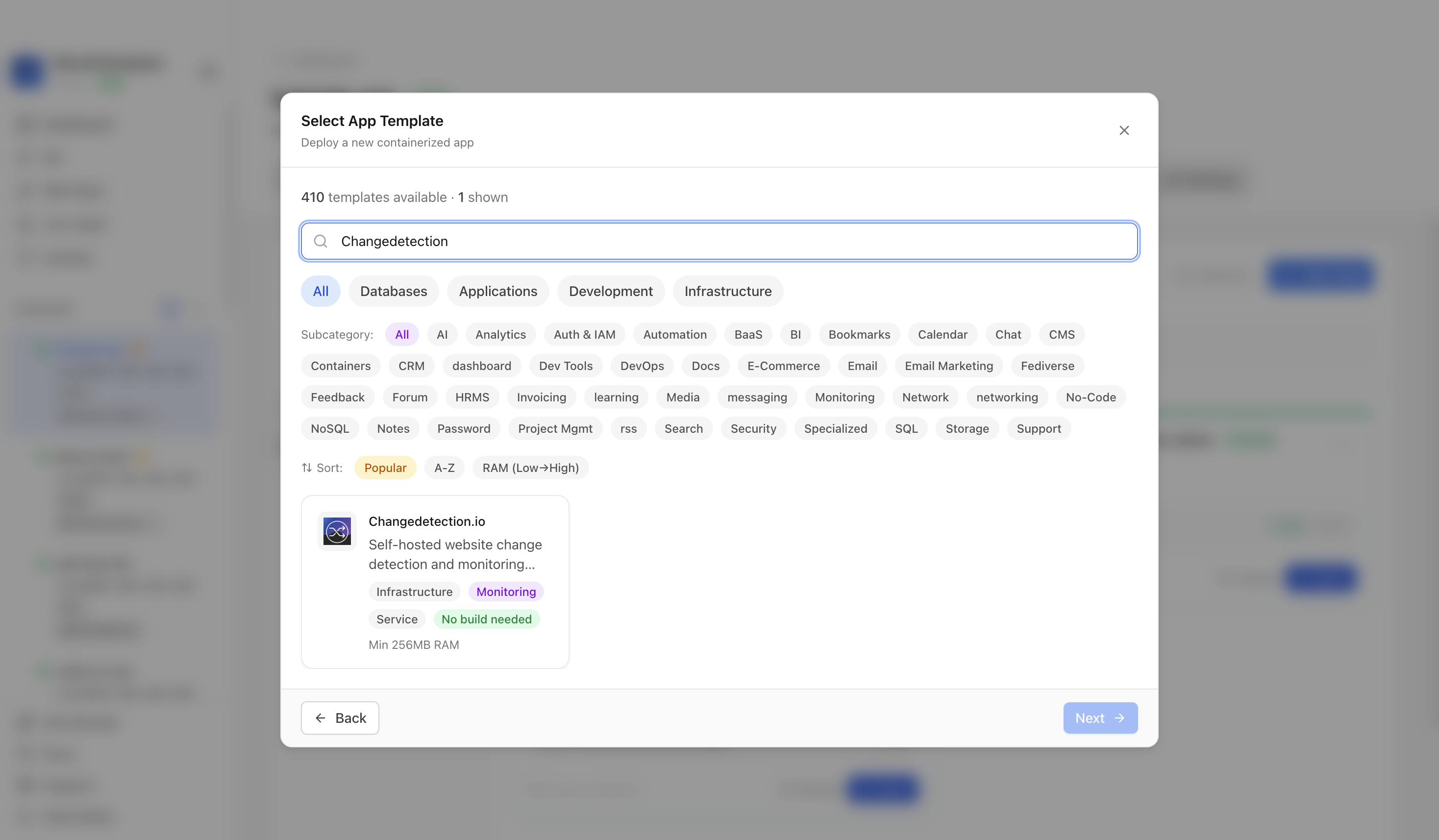Screen dimensions: 1439x840
Task: Sort by RAM Low to High
Action: [530, 468]
